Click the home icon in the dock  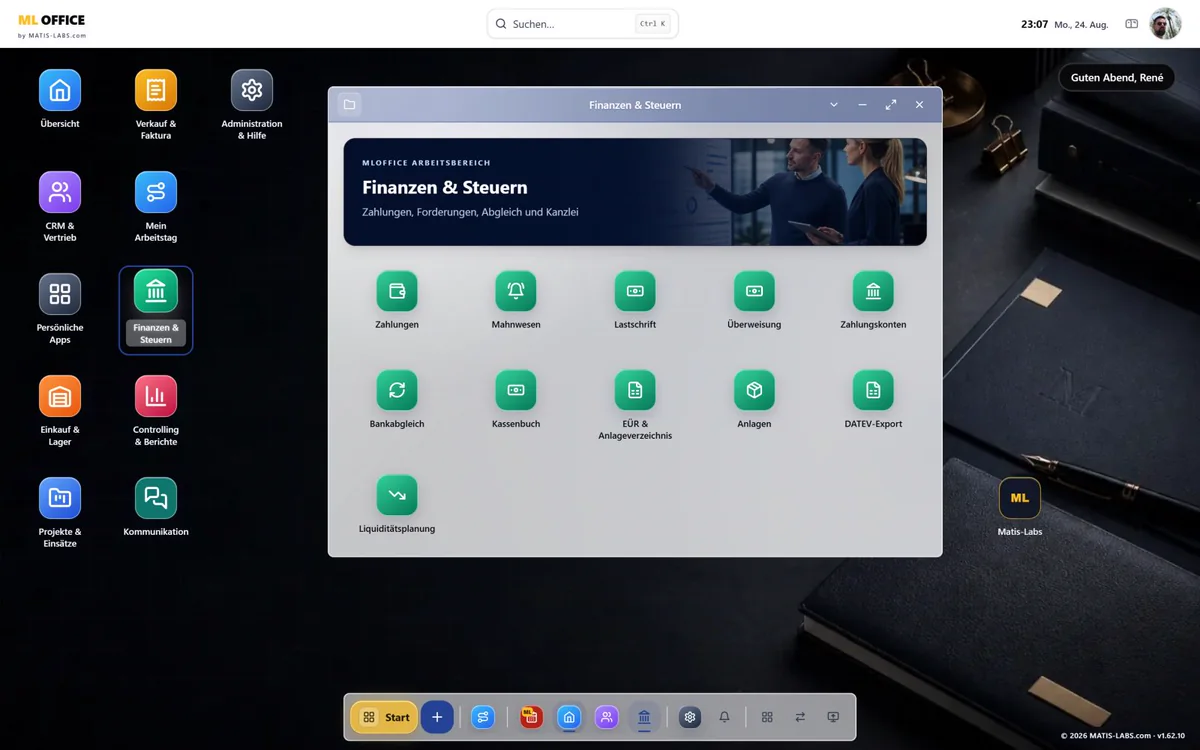point(569,717)
